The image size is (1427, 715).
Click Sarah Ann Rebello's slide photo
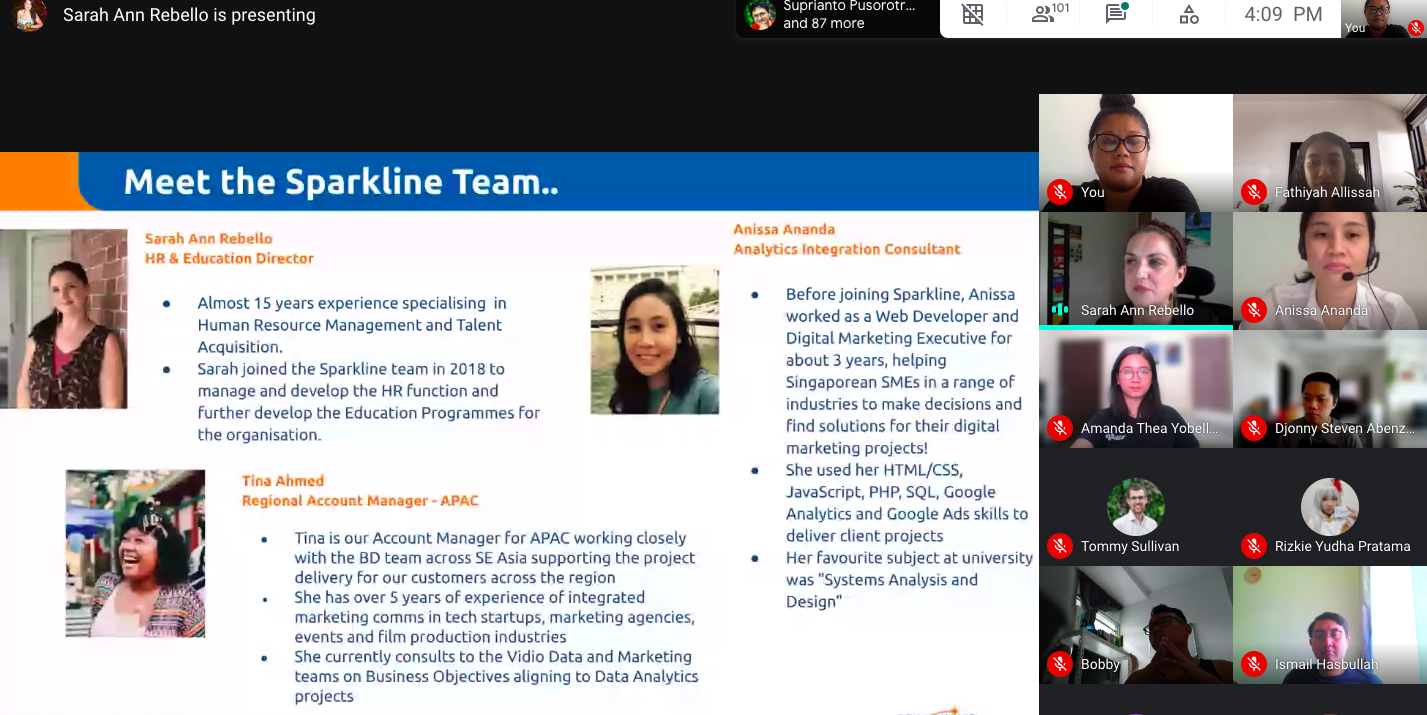point(63,319)
